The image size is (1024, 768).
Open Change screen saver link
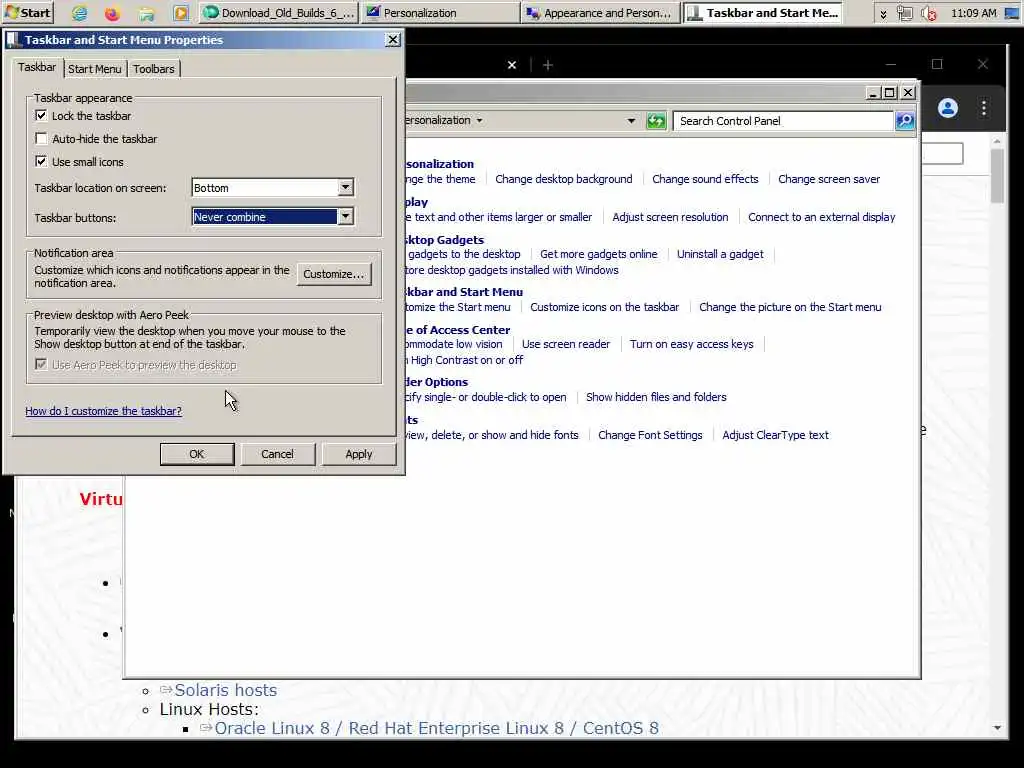tap(829, 179)
